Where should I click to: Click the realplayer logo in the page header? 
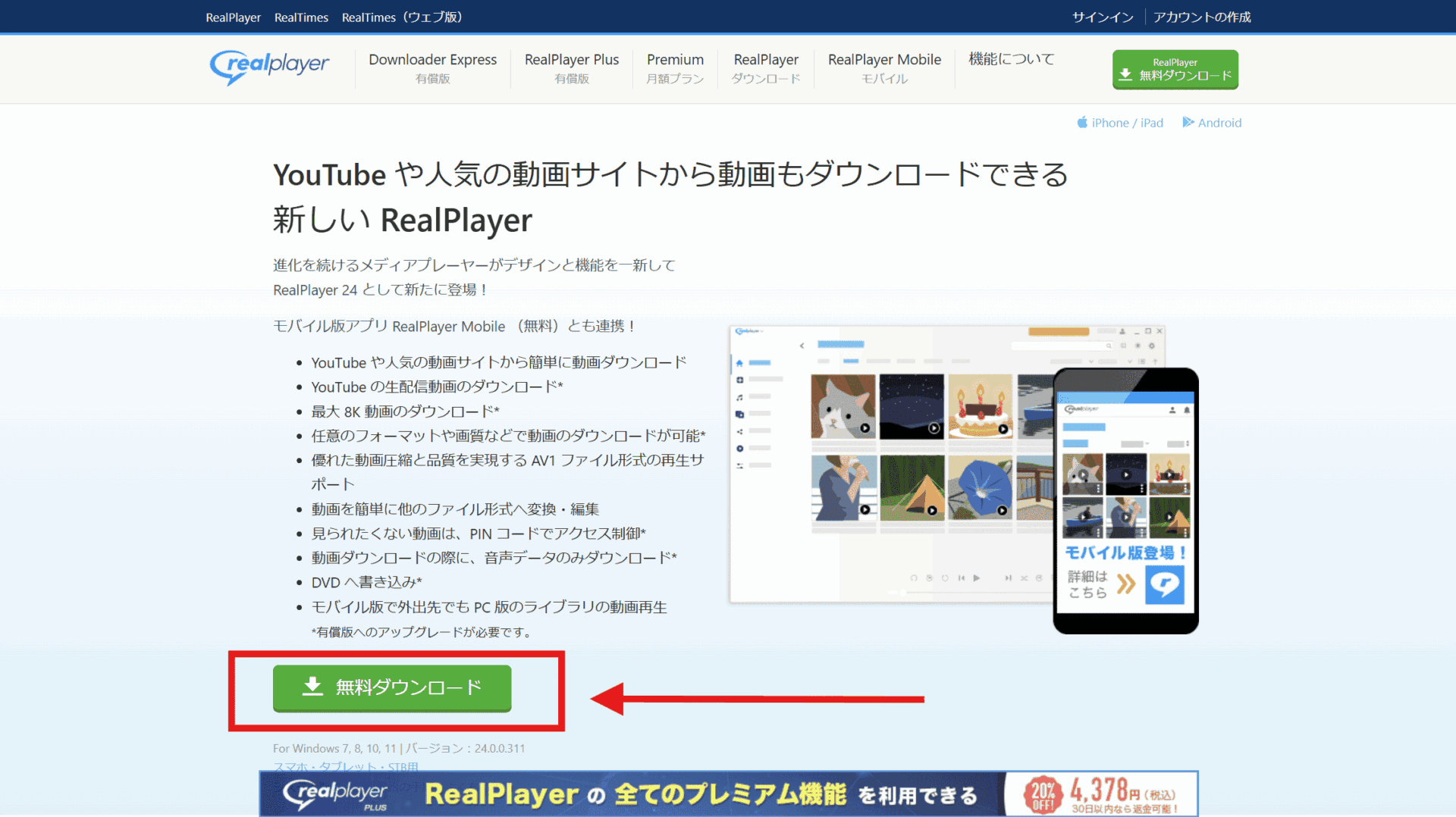point(269,67)
